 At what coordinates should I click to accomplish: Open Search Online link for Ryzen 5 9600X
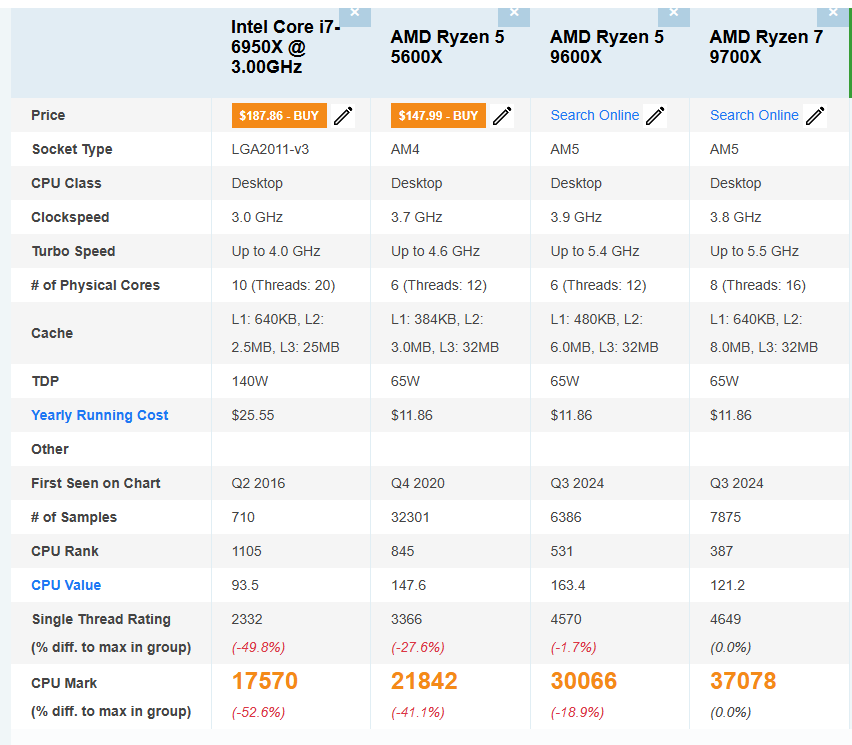pos(594,115)
